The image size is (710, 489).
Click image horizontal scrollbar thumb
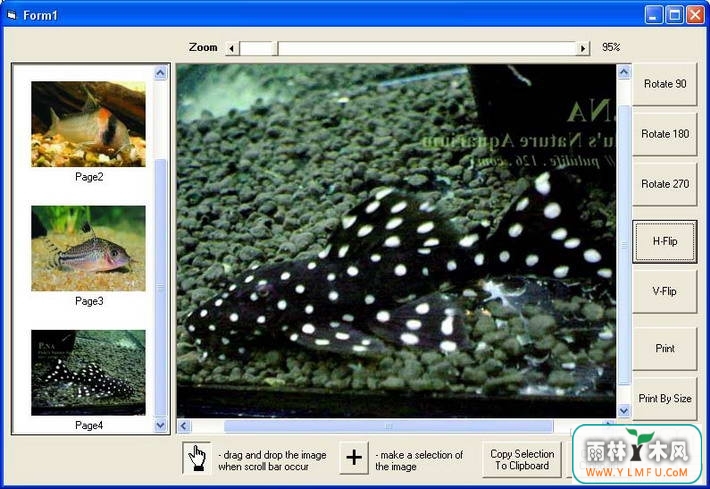pos(389,426)
